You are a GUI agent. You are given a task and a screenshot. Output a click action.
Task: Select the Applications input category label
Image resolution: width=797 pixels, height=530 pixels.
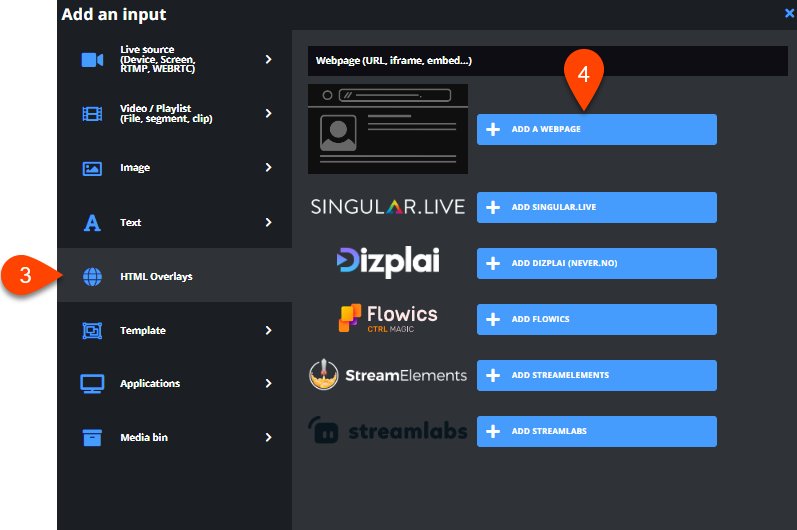click(150, 384)
